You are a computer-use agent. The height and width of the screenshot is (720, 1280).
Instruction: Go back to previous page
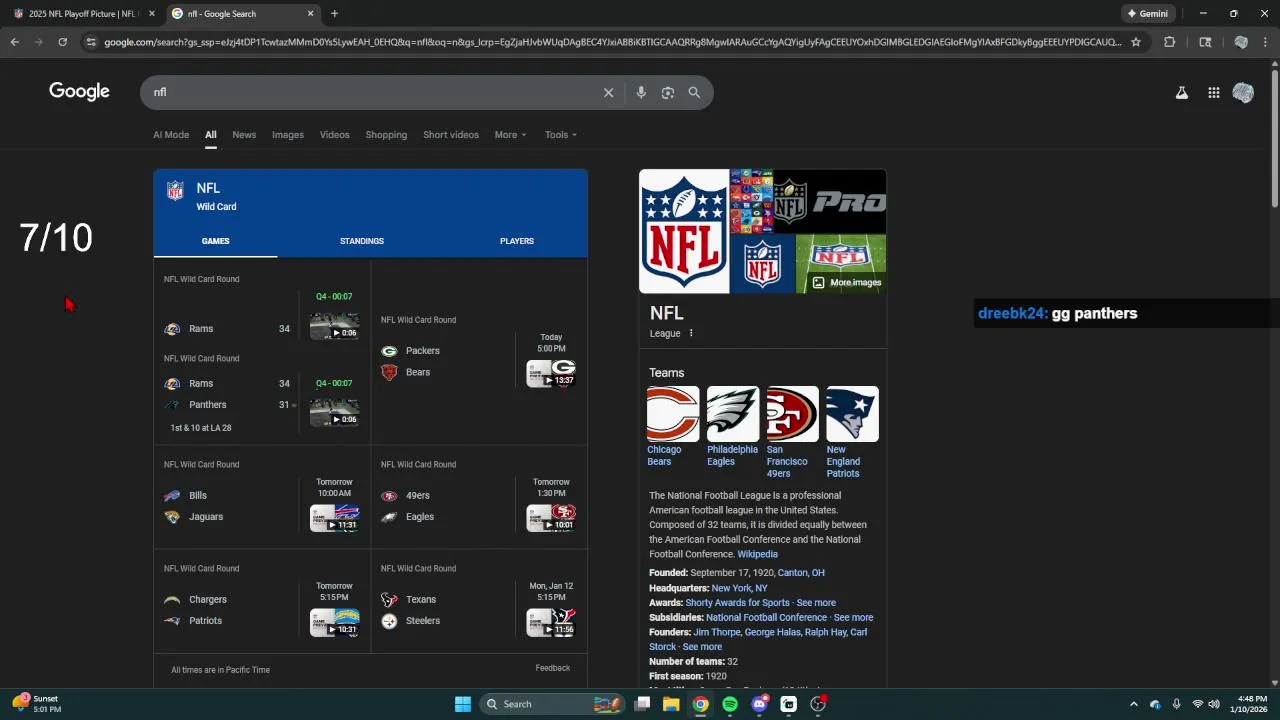coord(15,42)
